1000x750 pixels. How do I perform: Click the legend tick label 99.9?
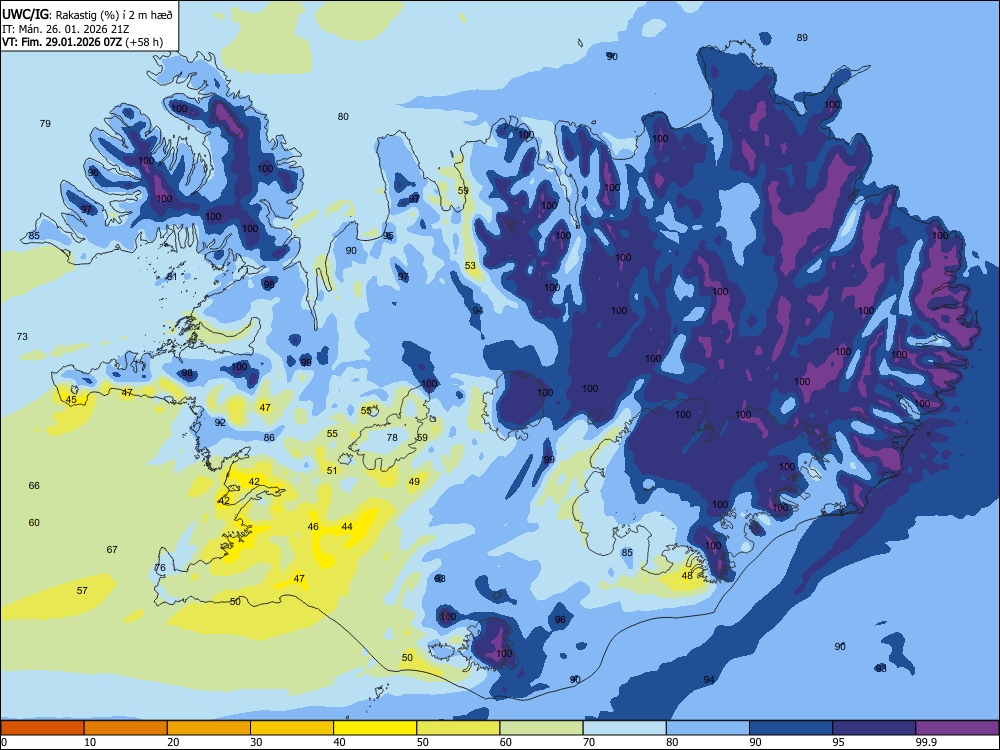[x=925, y=742]
